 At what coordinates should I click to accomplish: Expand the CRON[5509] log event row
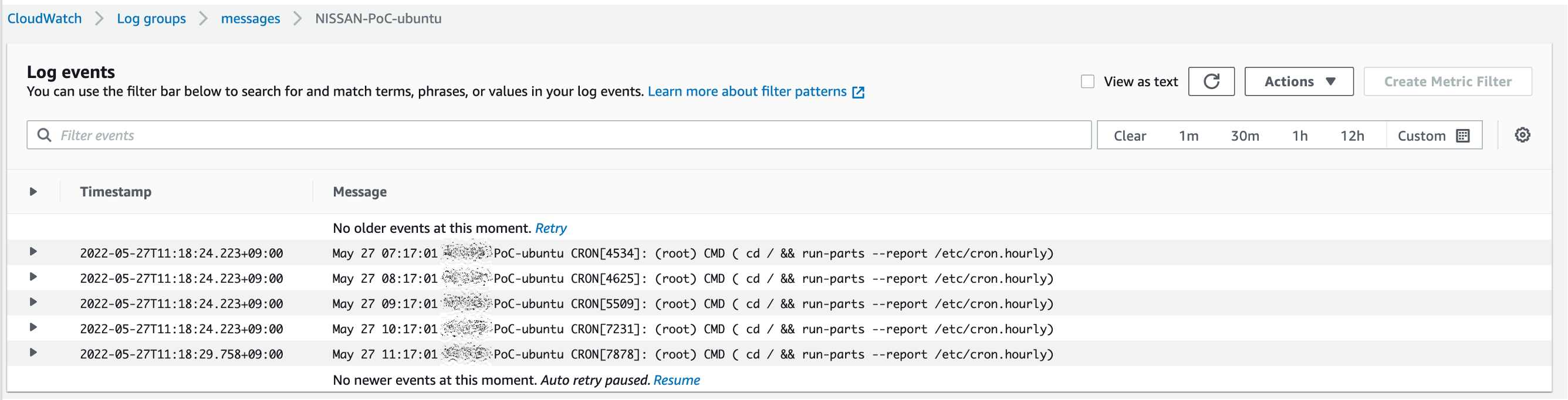pyautogui.click(x=33, y=303)
